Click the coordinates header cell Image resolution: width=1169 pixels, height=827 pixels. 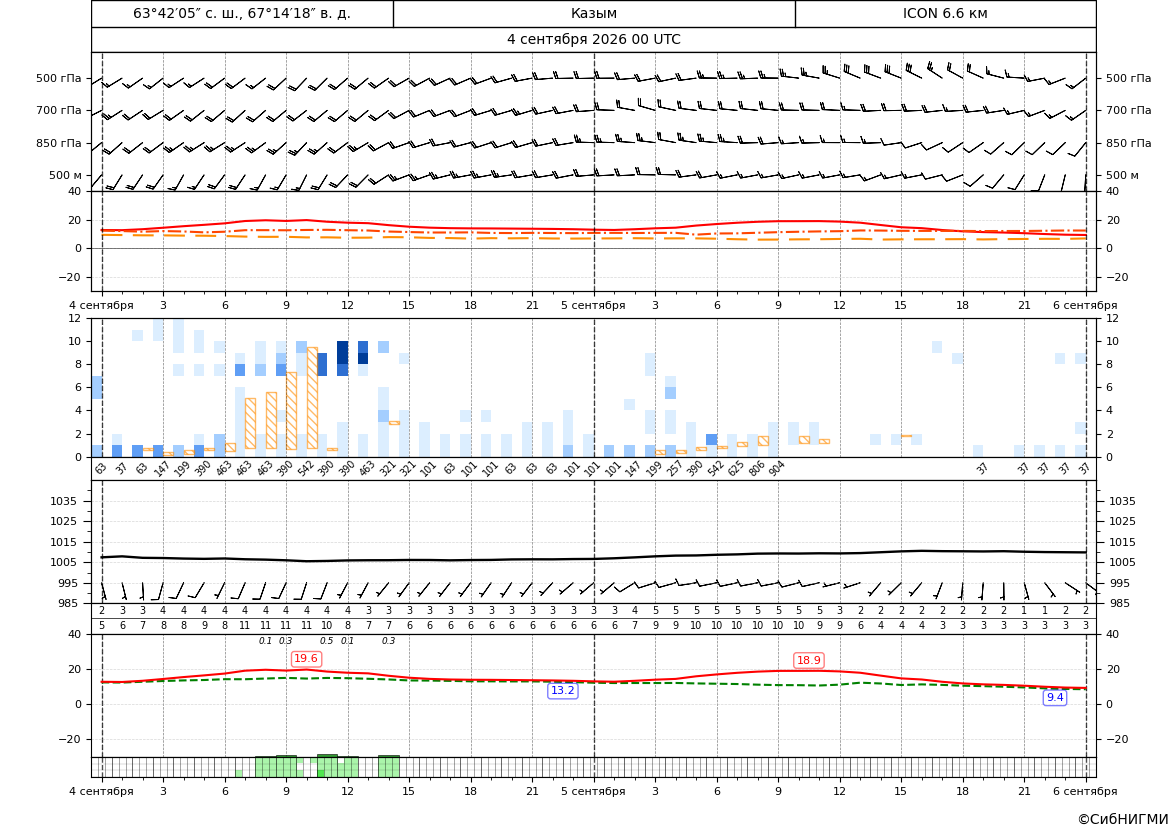click(x=242, y=13)
